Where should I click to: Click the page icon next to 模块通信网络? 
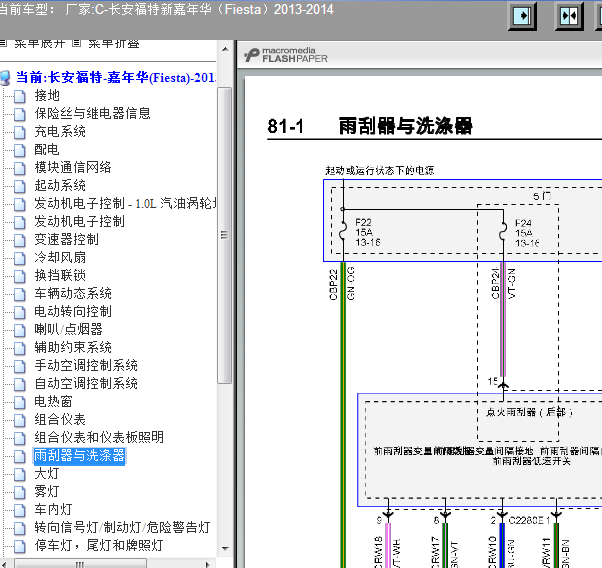pos(20,168)
